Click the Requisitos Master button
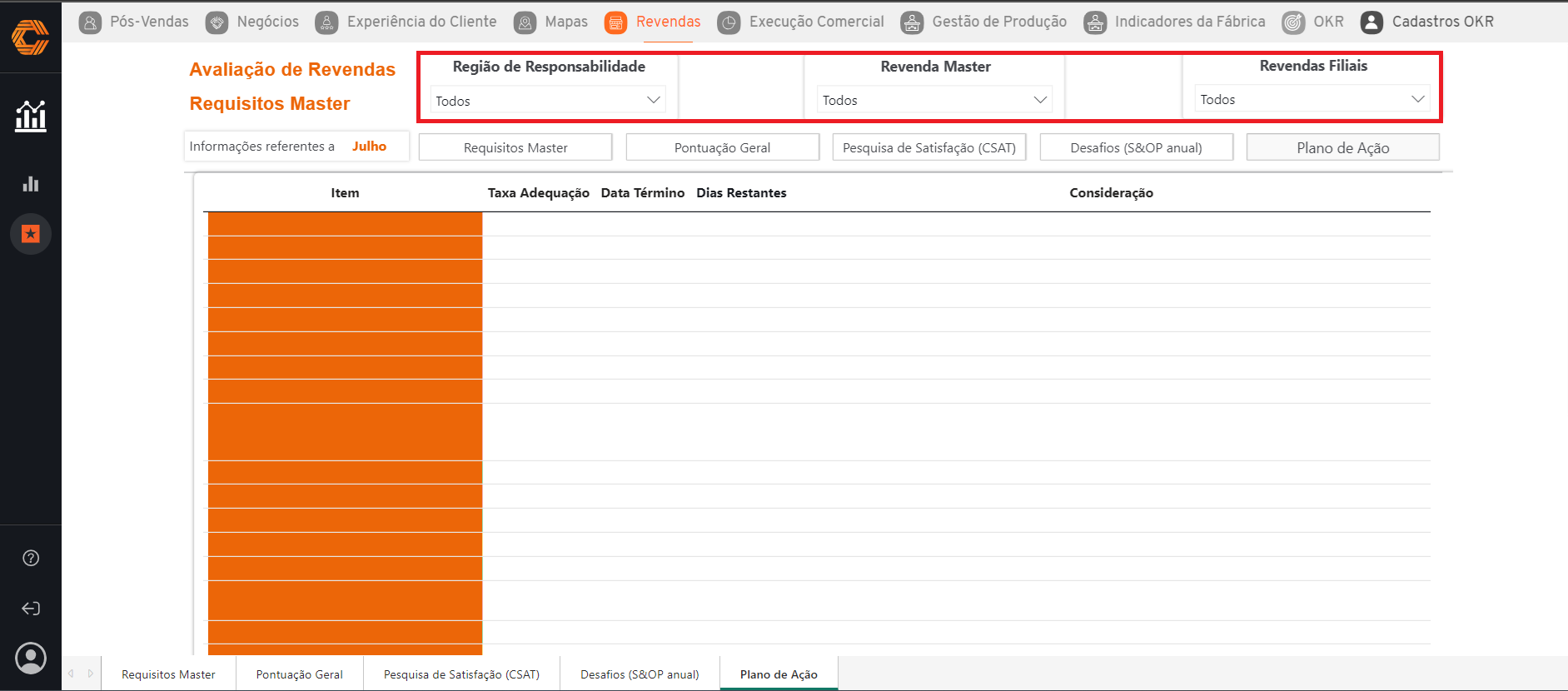The image size is (1568, 691). click(x=515, y=147)
